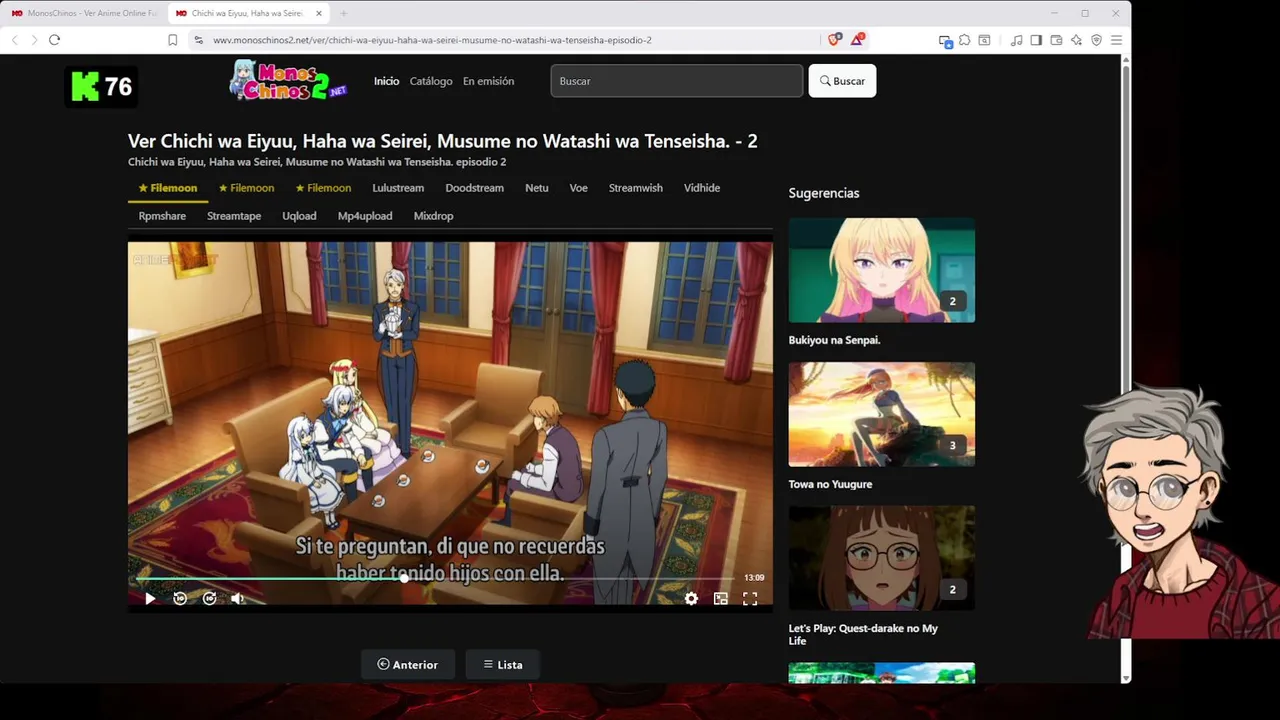This screenshot has height=720, width=1280.
Task: Go back in browser history
Action: (14, 40)
